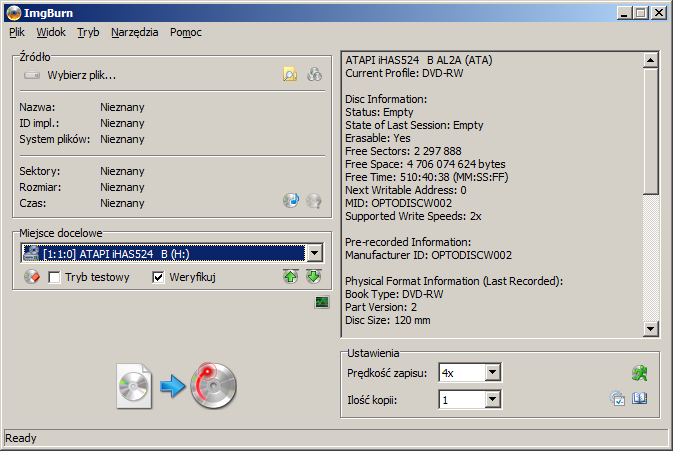Open the Pomoc menu
The image size is (673, 451).
[x=186, y=32]
